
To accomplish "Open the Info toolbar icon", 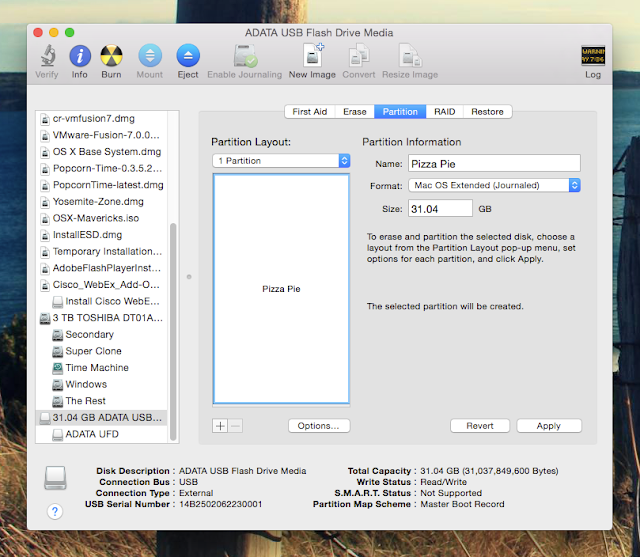I will click(80, 56).
